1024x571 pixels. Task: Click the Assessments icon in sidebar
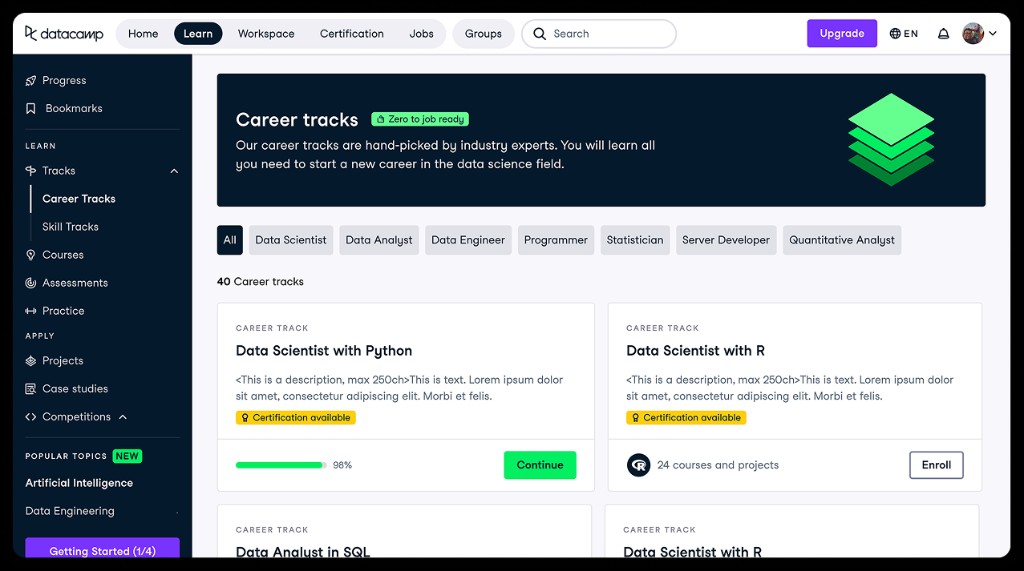(x=31, y=283)
